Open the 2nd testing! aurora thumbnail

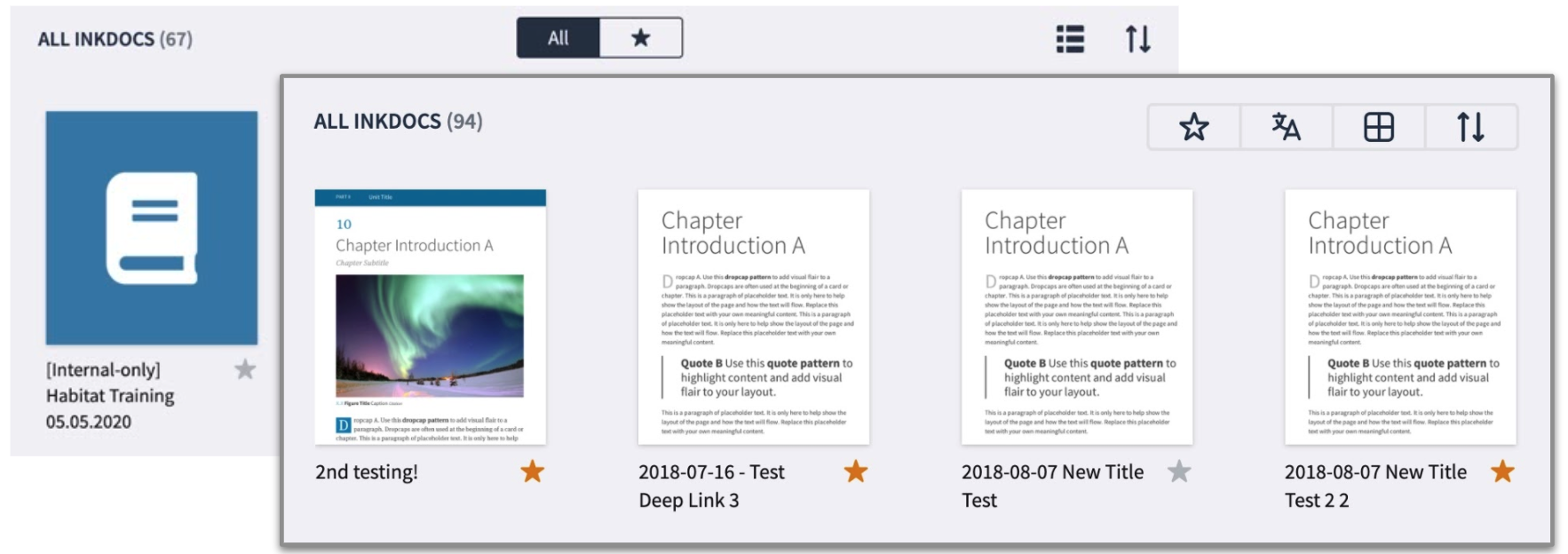point(431,317)
